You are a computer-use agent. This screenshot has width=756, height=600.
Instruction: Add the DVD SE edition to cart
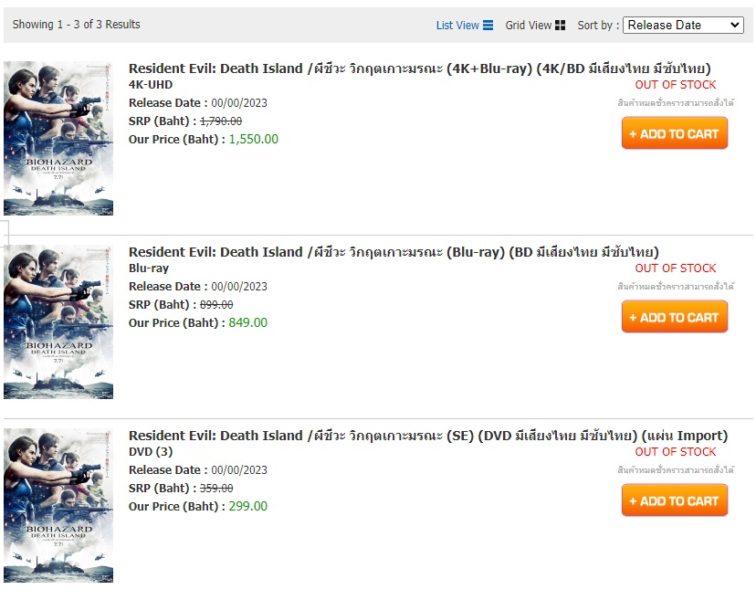click(x=675, y=500)
